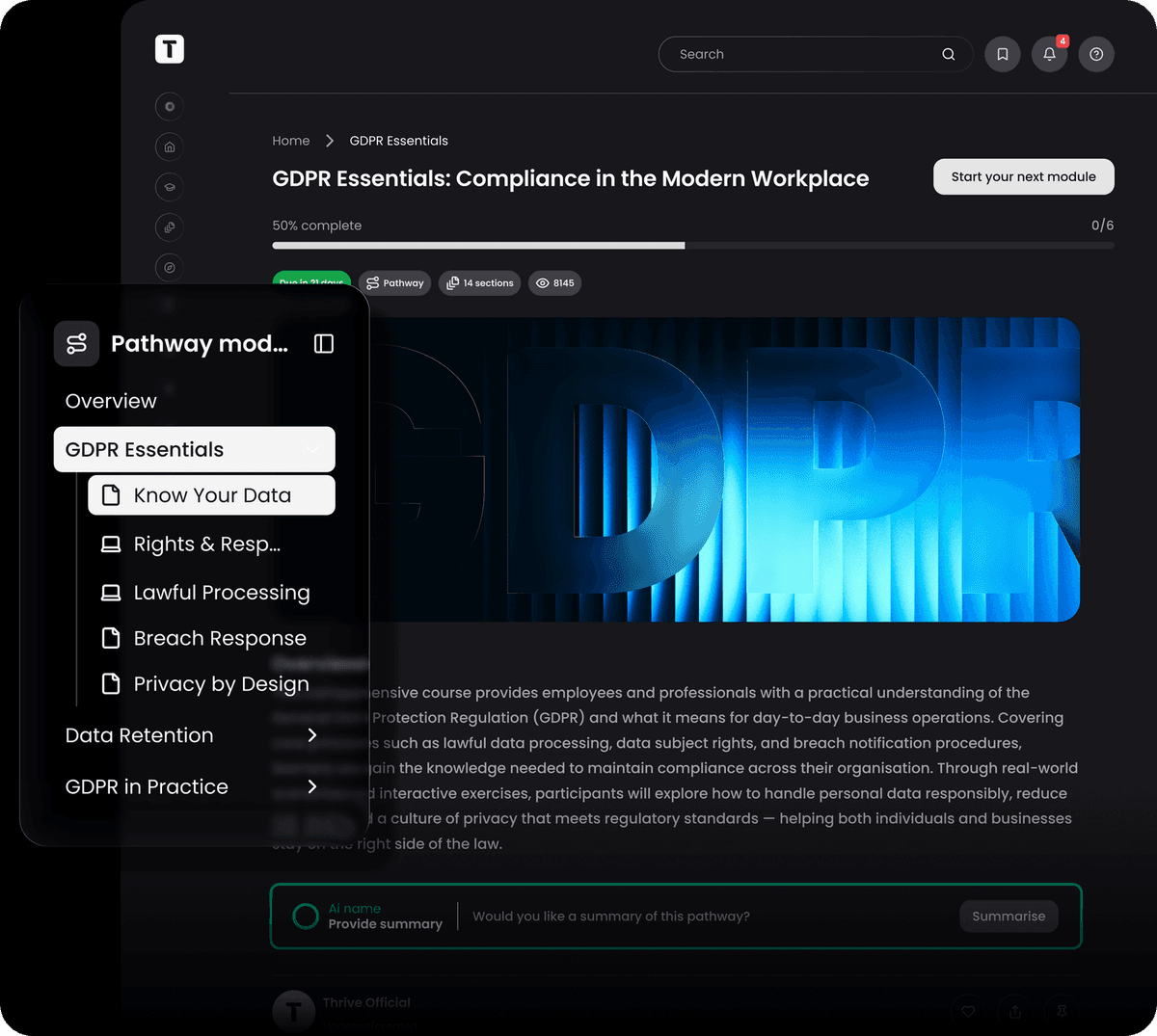Select Overview in the pathway panel

point(111,401)
